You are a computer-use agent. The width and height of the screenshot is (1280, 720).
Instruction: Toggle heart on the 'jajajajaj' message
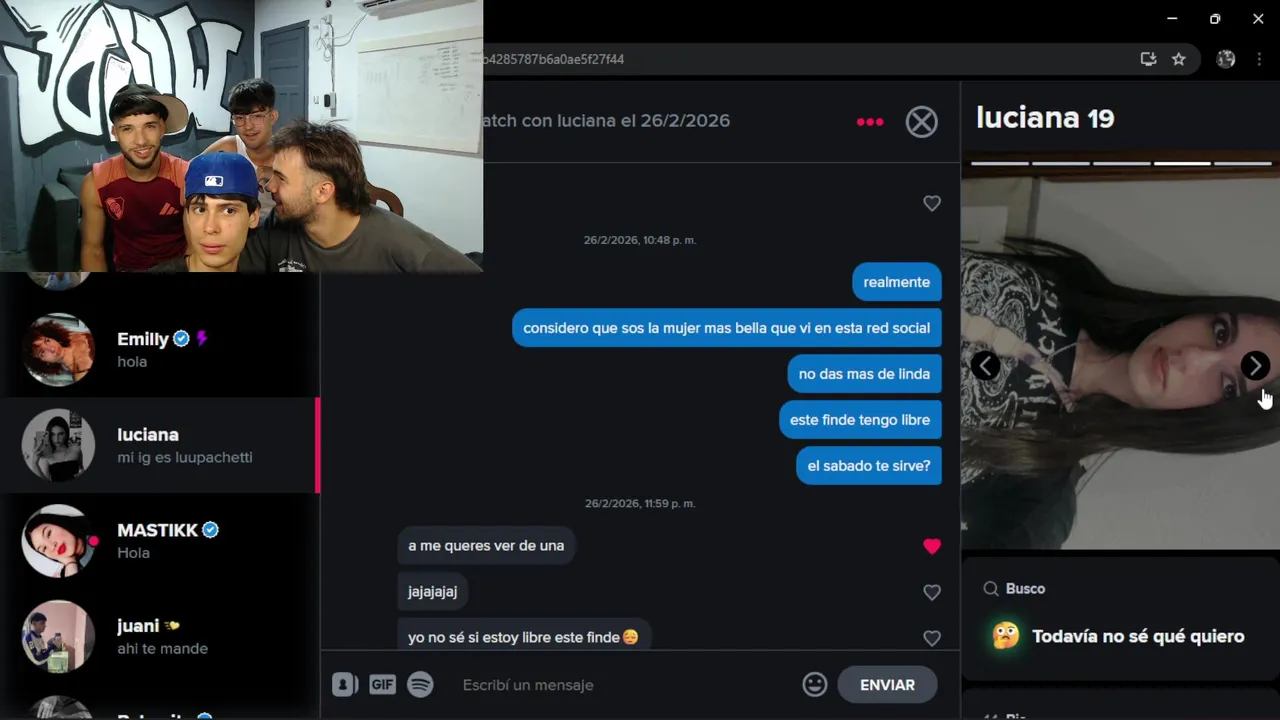coord(932,592)
